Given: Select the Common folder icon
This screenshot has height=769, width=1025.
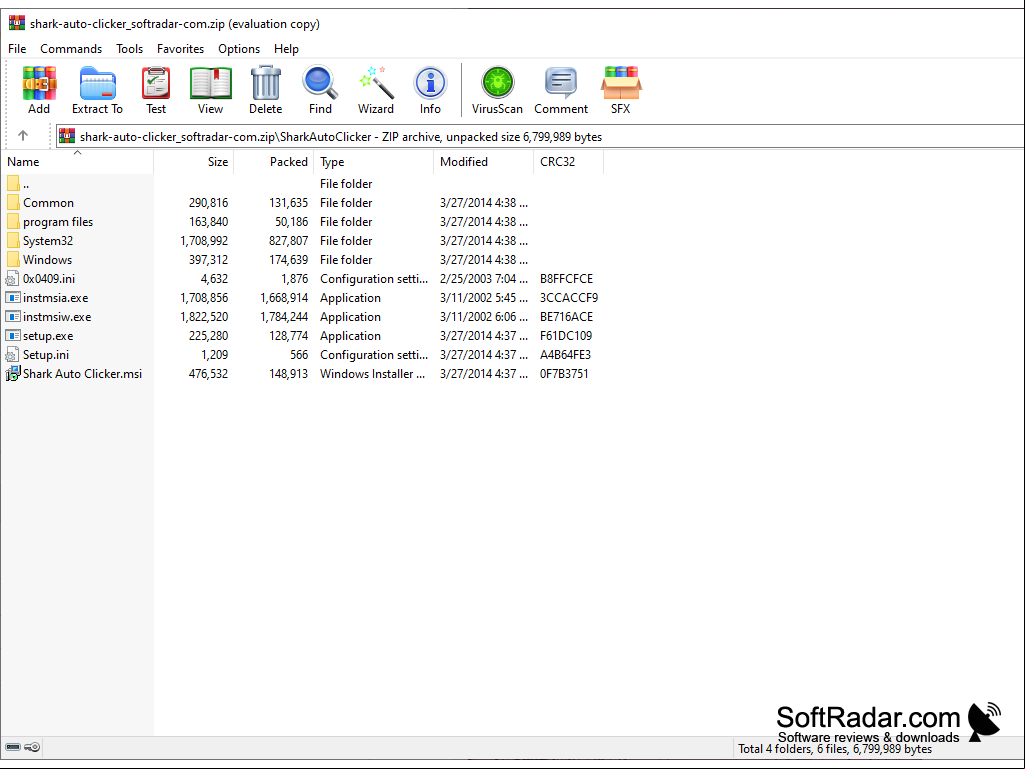Looking at the screenshot, I should coord(13,203).
